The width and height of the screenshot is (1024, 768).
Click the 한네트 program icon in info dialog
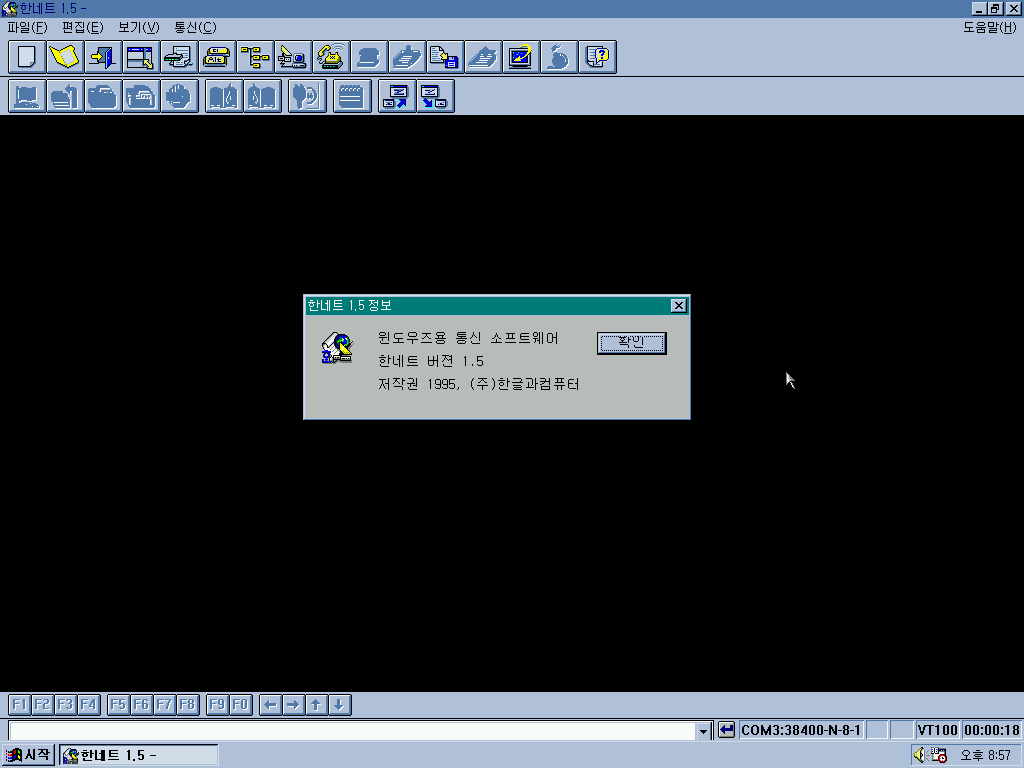tap(337, 348)
